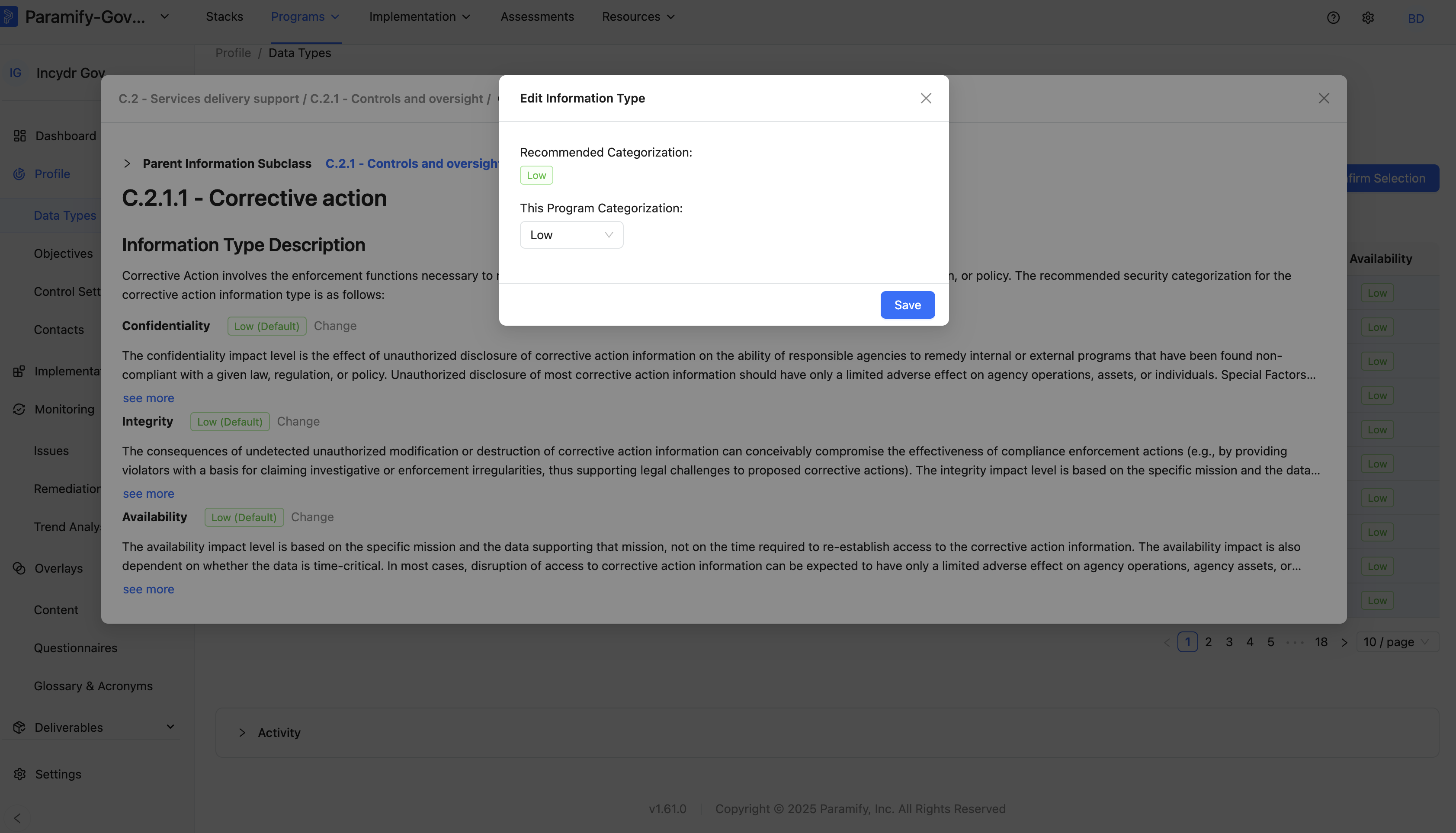Screen dimensions: 1456x833
Task: Click Change next to Integrity
Action: point(298,422)
